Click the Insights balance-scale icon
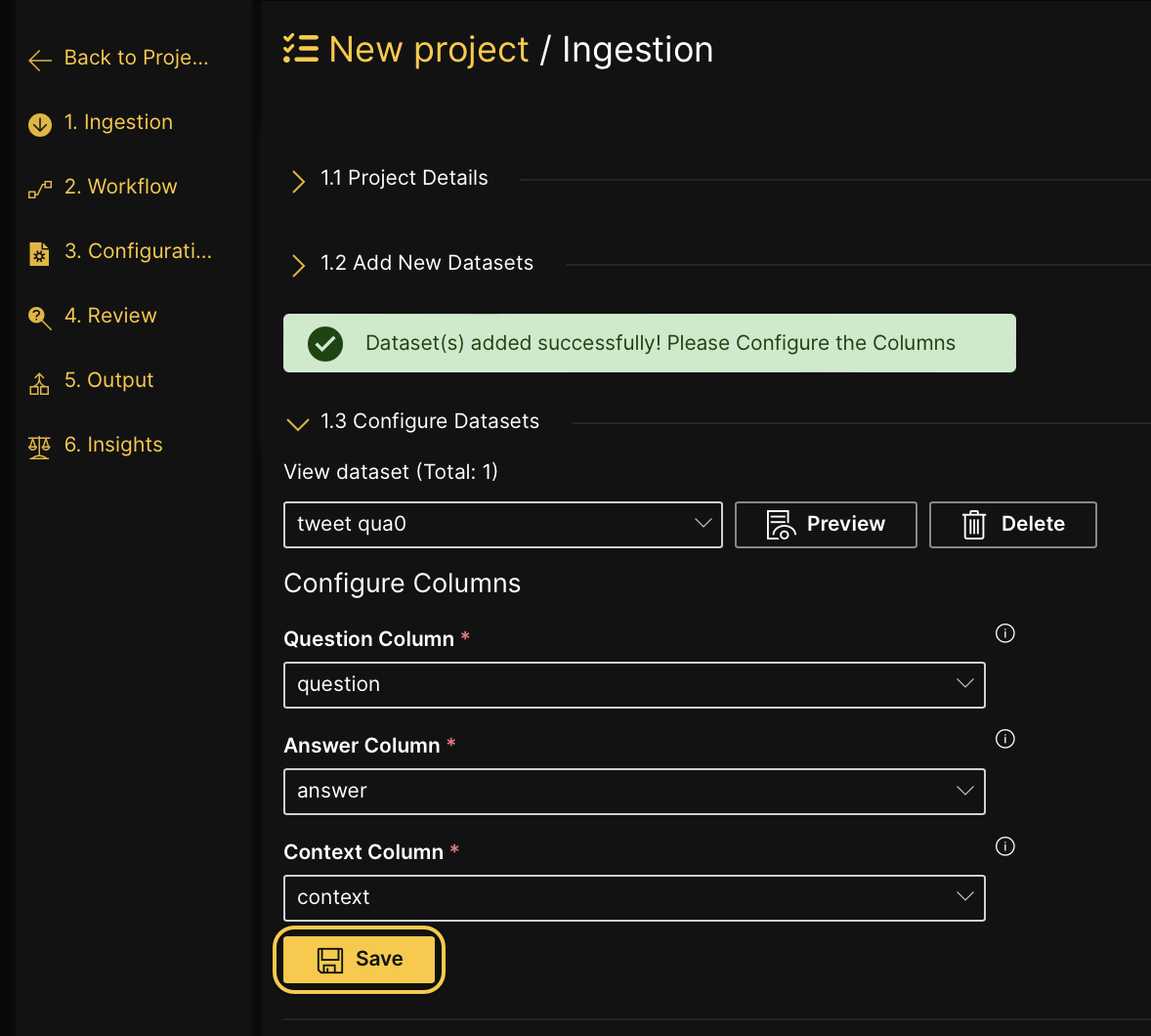Screen dimensions: 1151x1036 (39, 447)
